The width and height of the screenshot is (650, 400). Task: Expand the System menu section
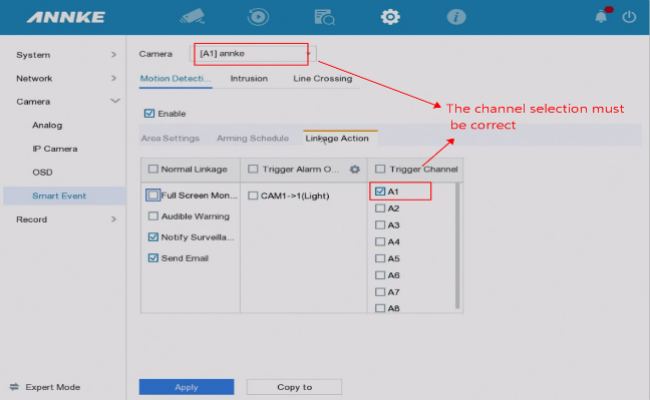[x=66, y=54]
